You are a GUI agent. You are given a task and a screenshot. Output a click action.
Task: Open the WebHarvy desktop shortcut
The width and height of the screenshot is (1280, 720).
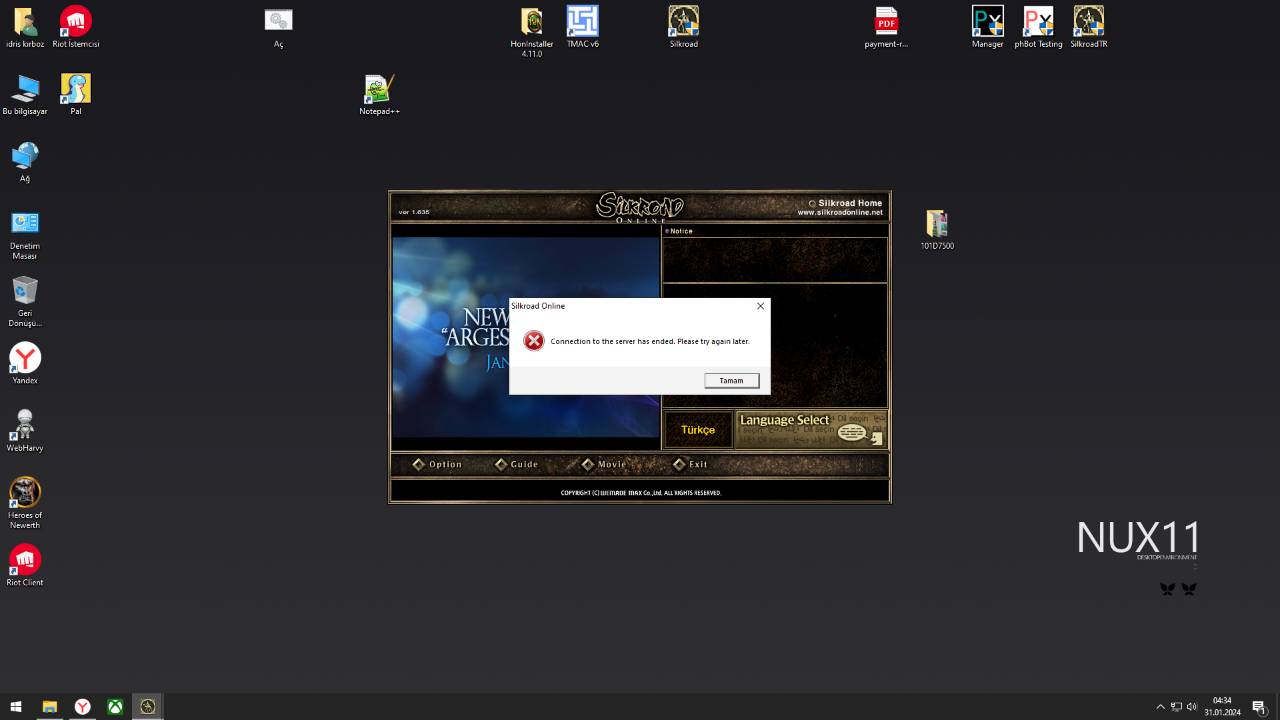point(25,431)
